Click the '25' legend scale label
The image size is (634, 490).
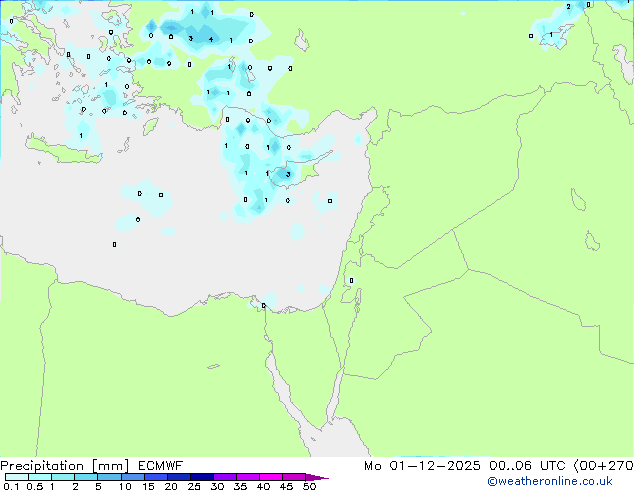194,486
